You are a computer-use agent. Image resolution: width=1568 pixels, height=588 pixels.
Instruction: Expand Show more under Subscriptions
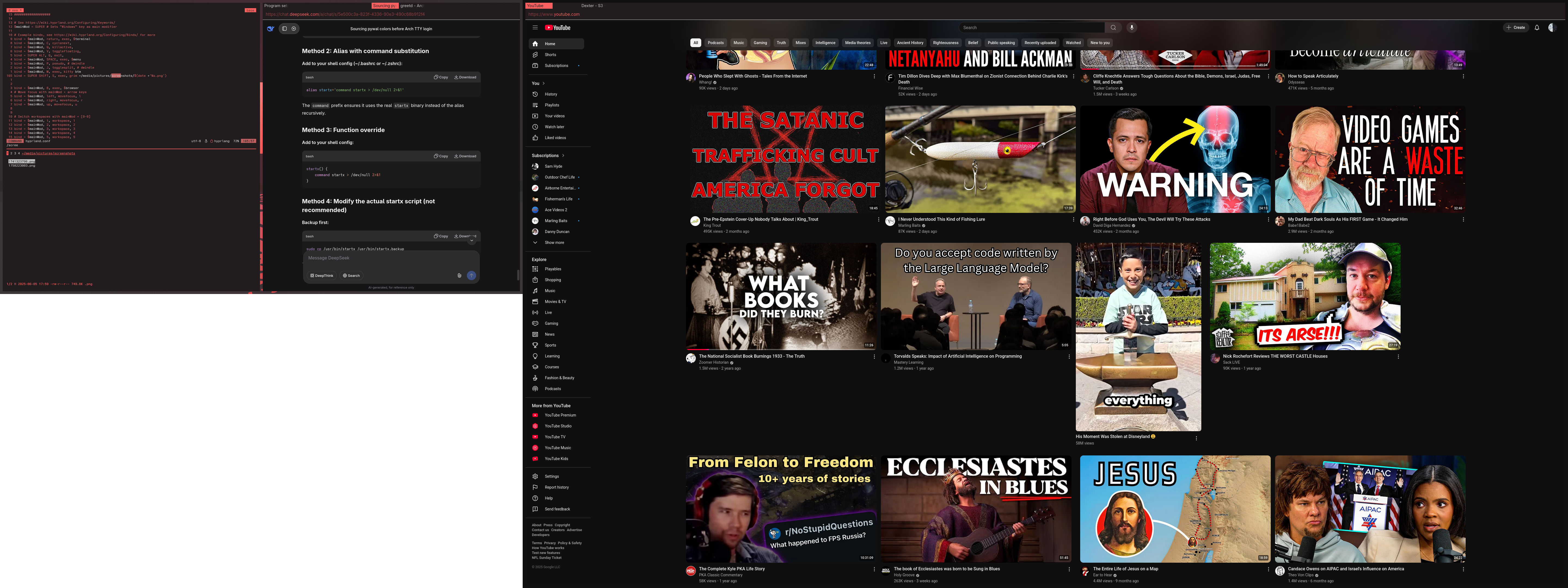554,243
